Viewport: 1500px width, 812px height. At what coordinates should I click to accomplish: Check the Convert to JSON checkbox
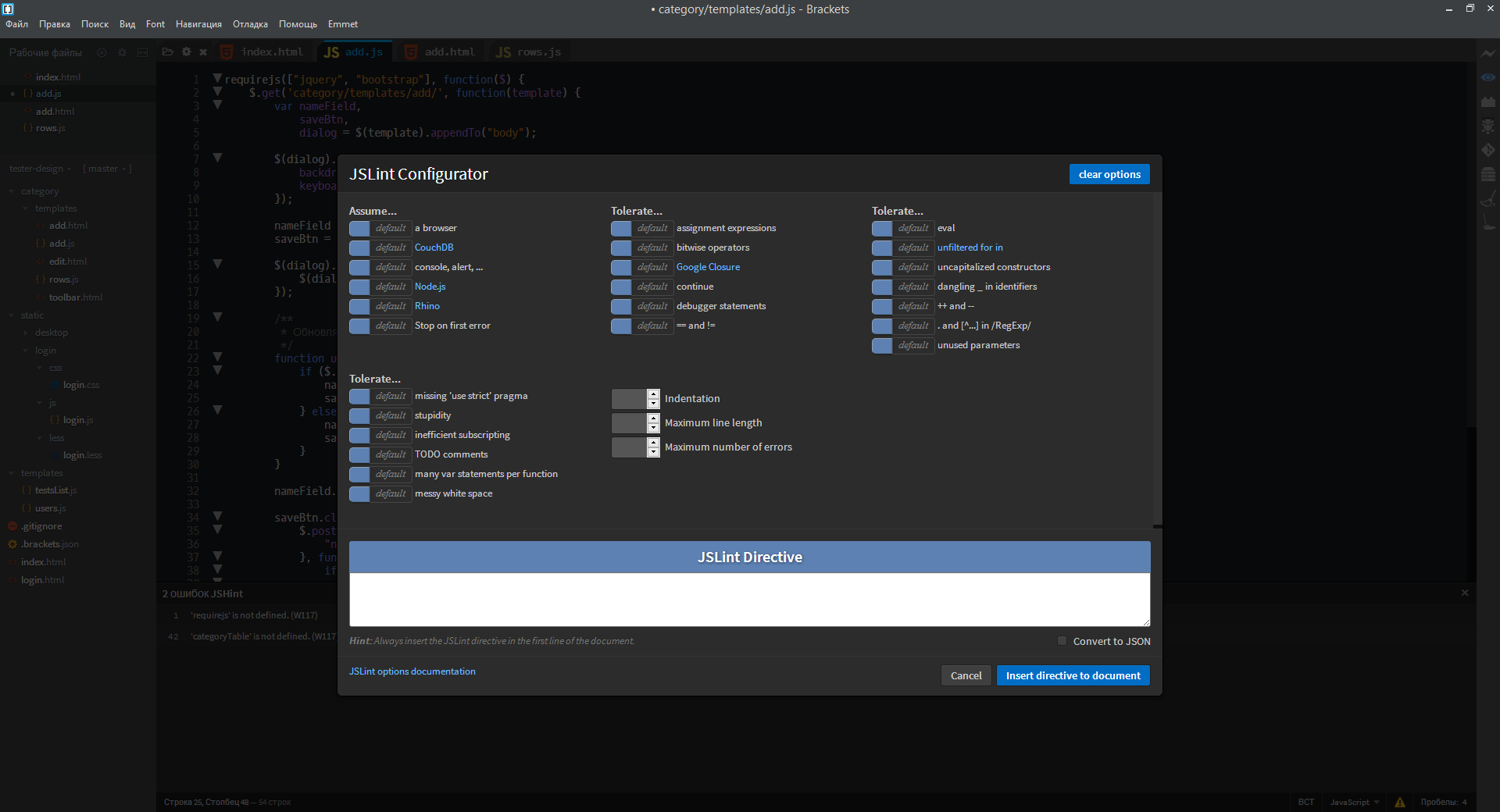click(x=1062, y=641)
